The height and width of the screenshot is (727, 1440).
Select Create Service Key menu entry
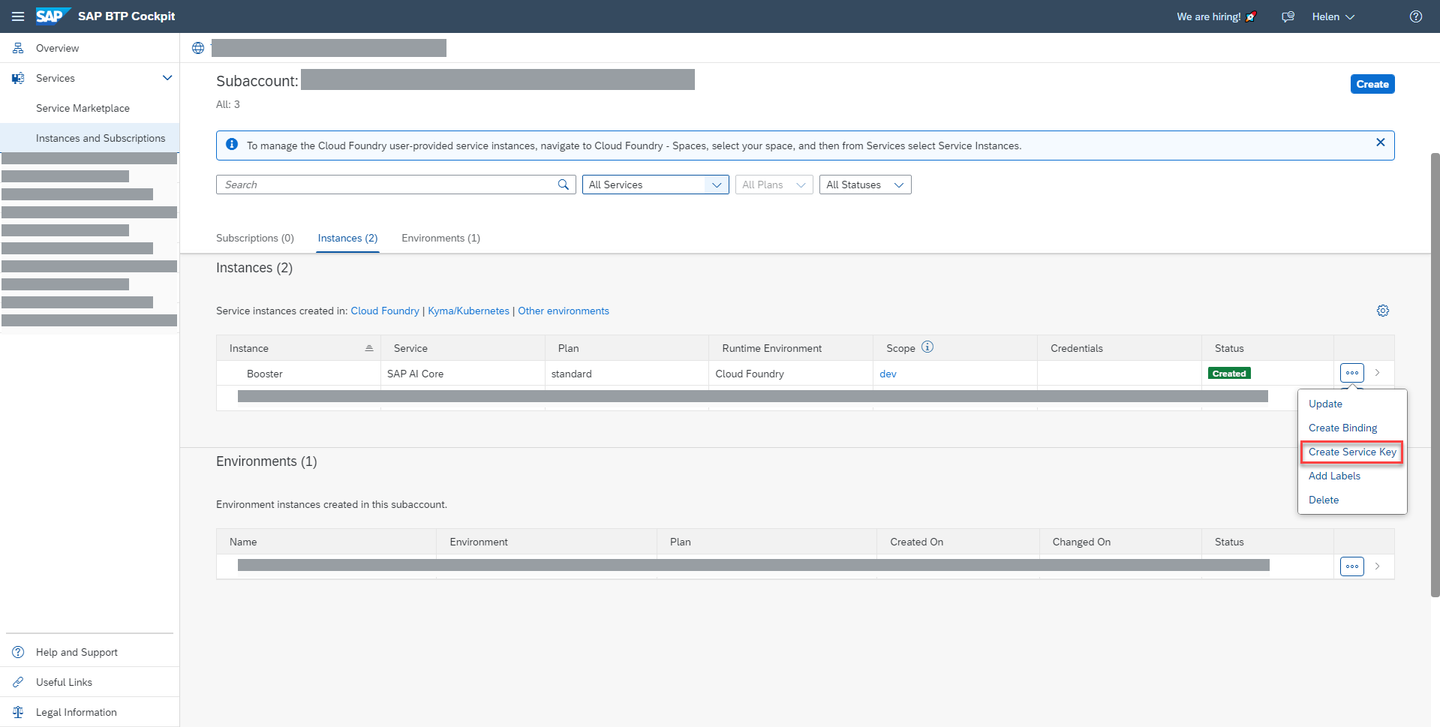1352,452
